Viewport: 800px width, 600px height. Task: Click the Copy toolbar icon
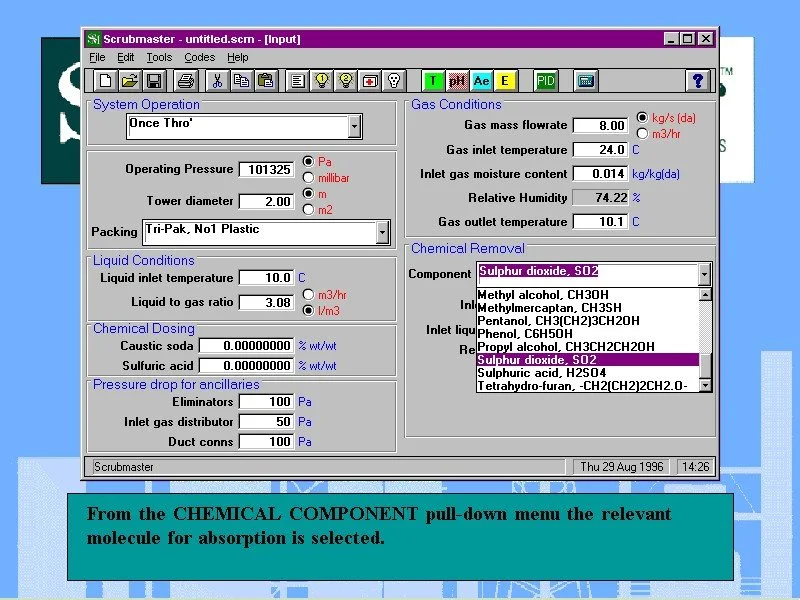tap(241, 81)
